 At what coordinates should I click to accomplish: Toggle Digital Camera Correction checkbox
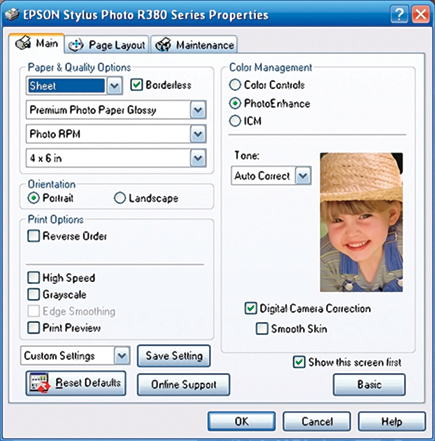tap(251, 308)
